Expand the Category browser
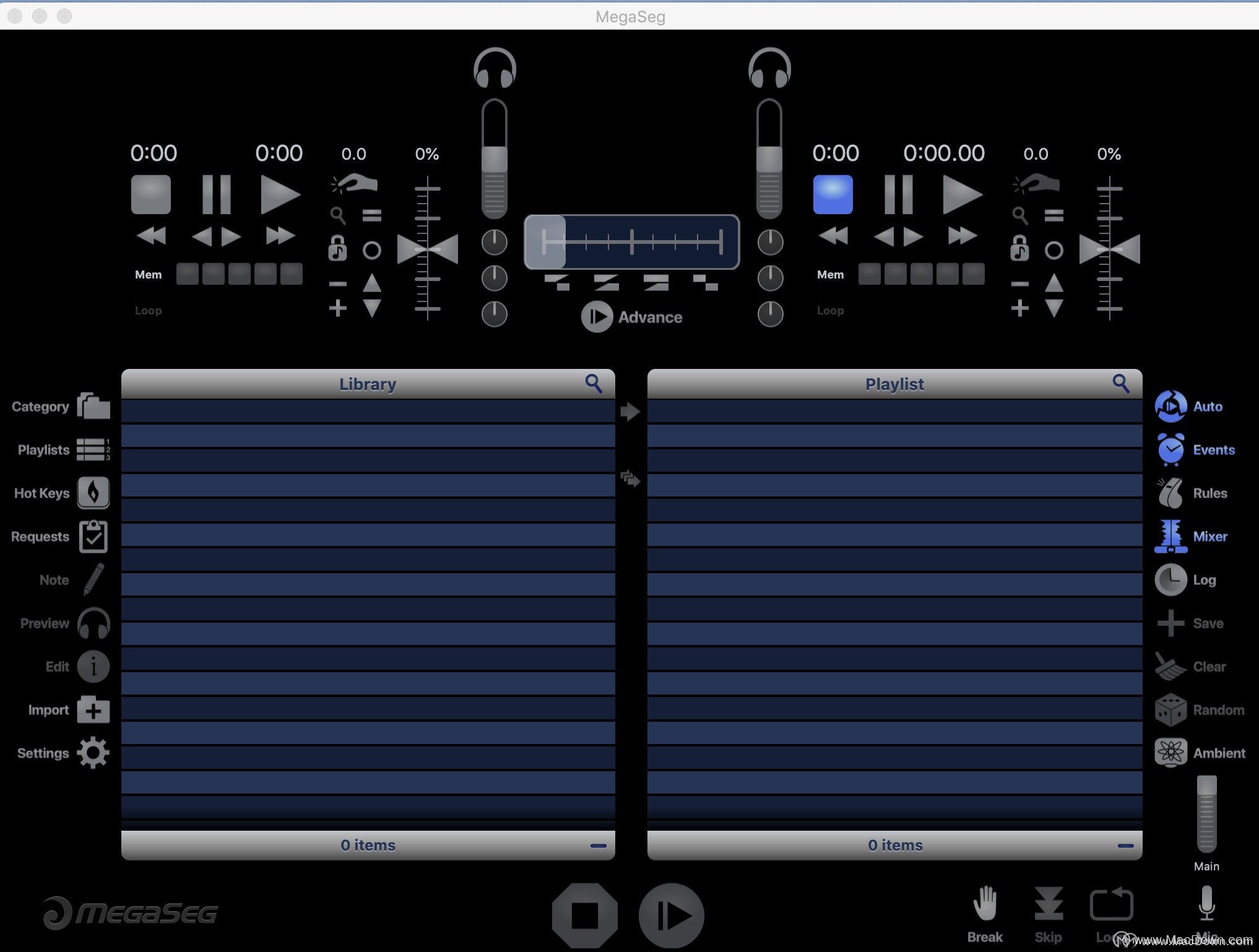 (x=93, y=407)
